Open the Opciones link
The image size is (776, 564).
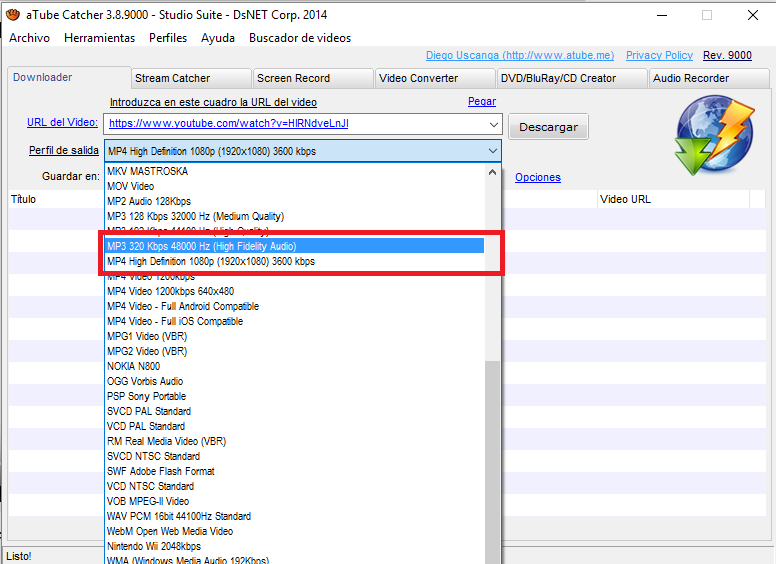coord(537,177)
